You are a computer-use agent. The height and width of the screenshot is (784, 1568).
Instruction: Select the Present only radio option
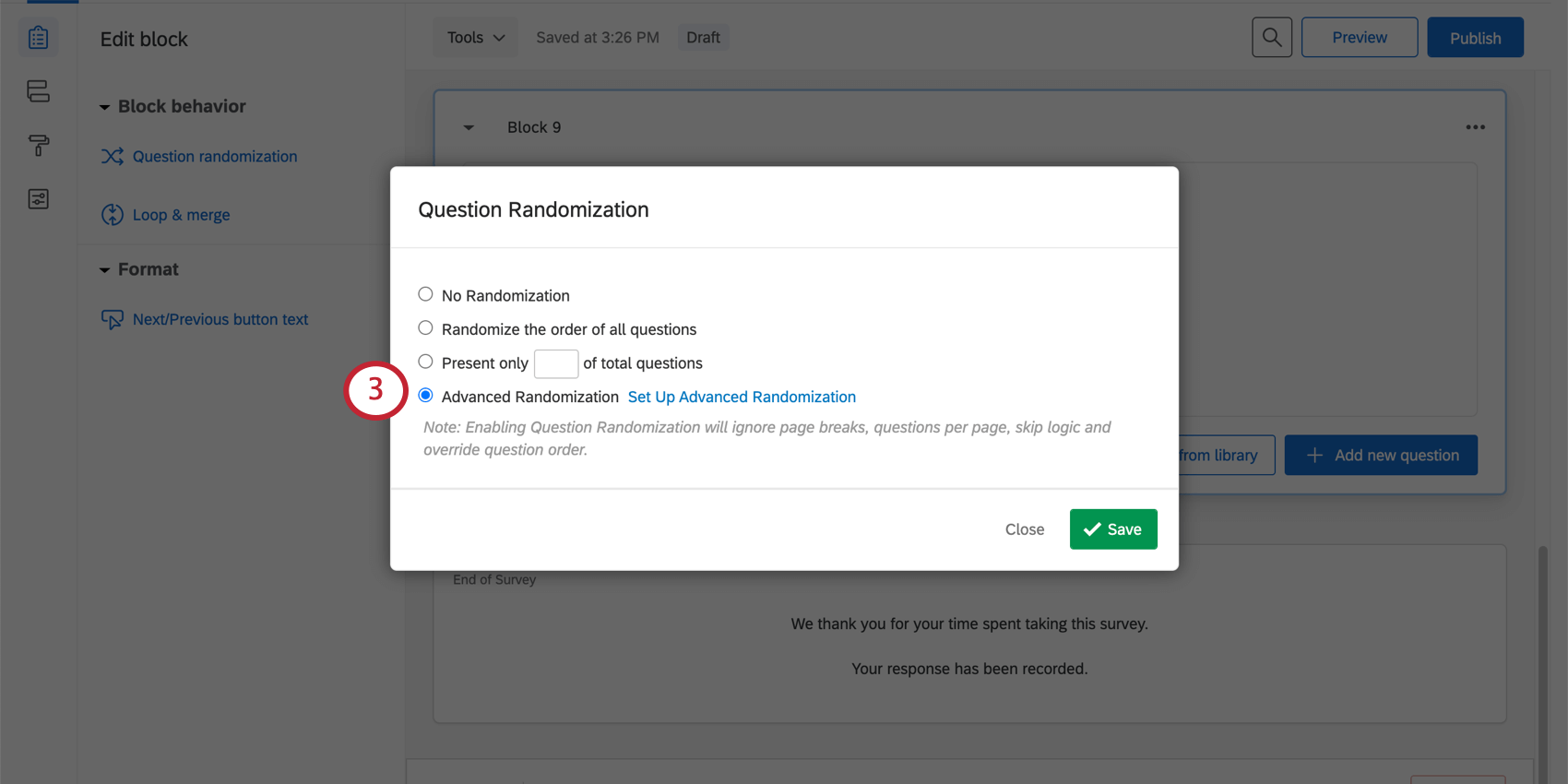(425, 362)
